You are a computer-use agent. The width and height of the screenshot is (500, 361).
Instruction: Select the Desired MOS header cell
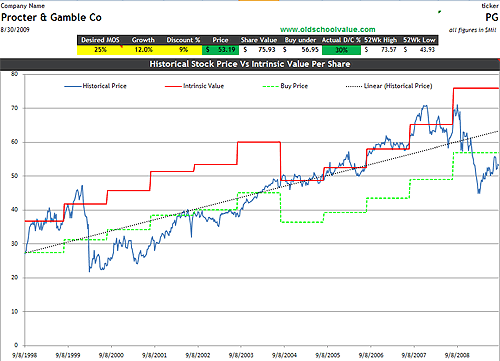(100, 40)
